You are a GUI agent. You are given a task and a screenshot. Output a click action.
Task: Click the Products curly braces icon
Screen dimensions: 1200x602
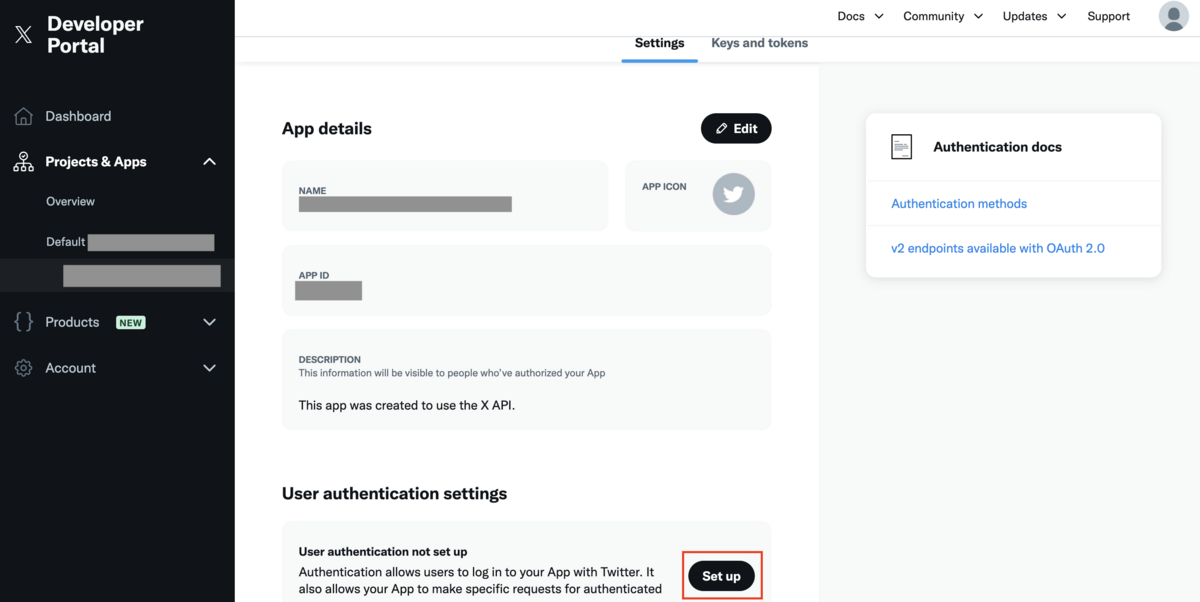click(x=24, y=322)
